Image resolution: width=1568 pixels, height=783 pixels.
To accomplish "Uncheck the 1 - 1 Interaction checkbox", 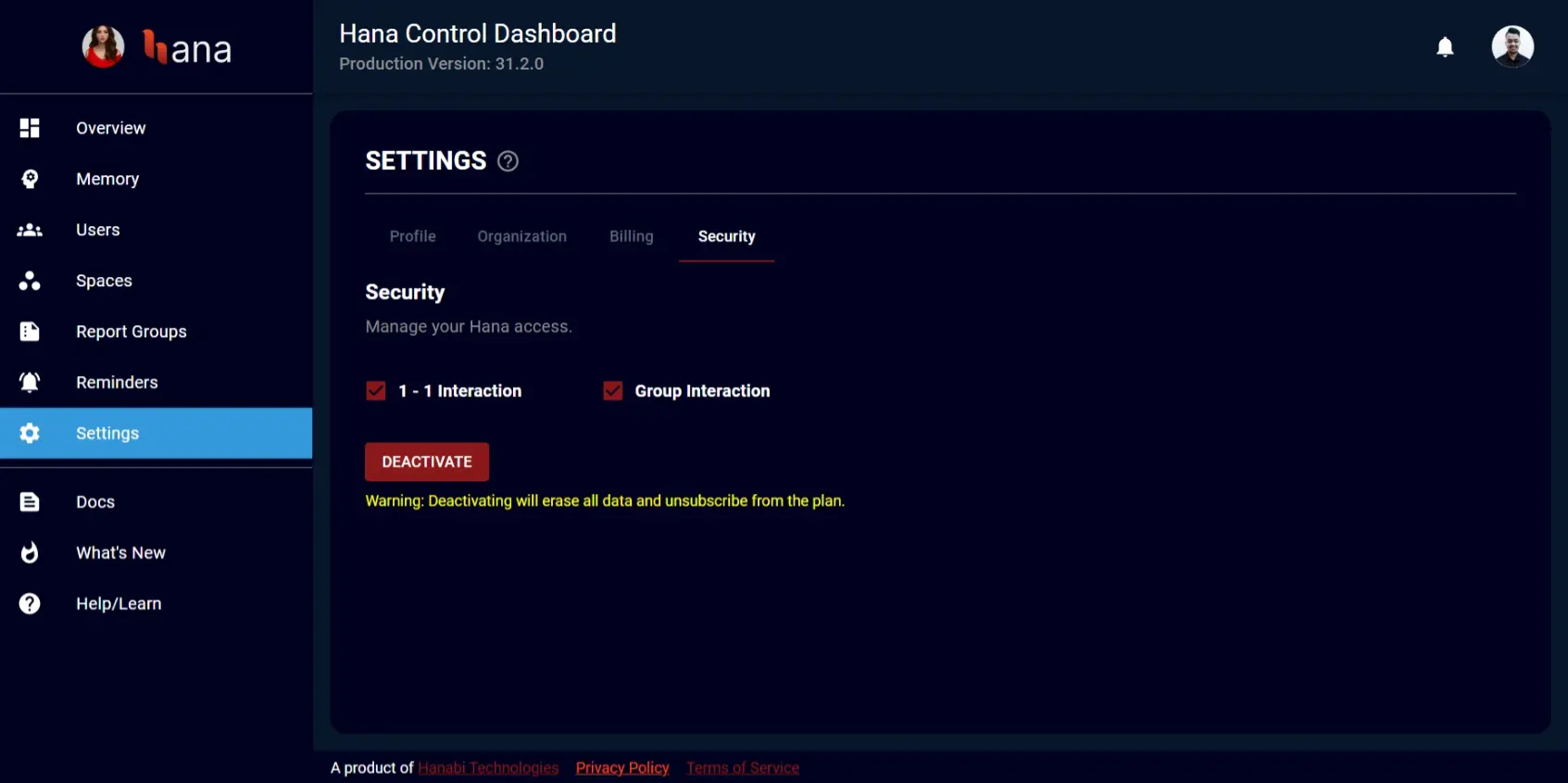I will click(x=376, y=391).
